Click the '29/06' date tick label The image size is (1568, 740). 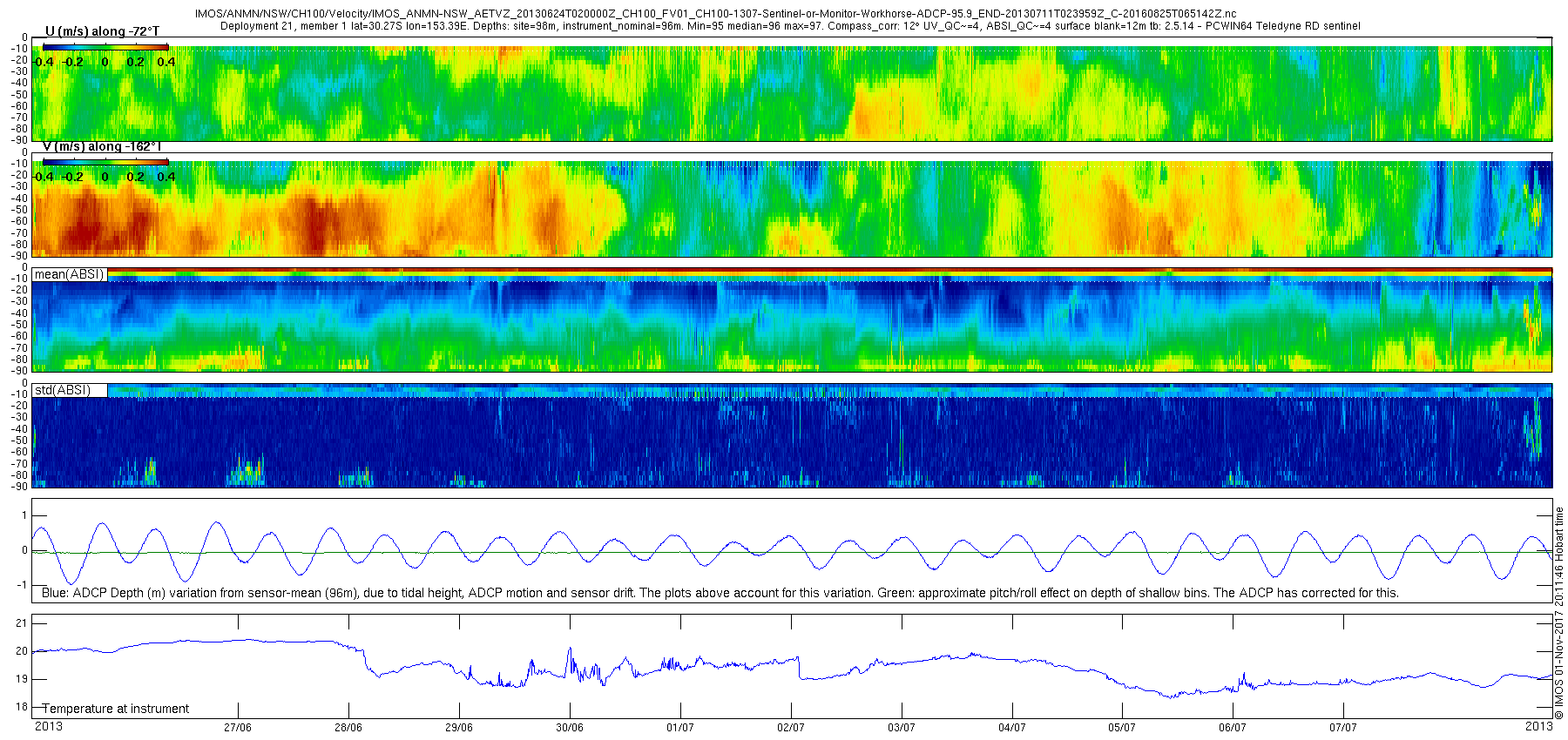pyautogui.click(x=459, y=728)
